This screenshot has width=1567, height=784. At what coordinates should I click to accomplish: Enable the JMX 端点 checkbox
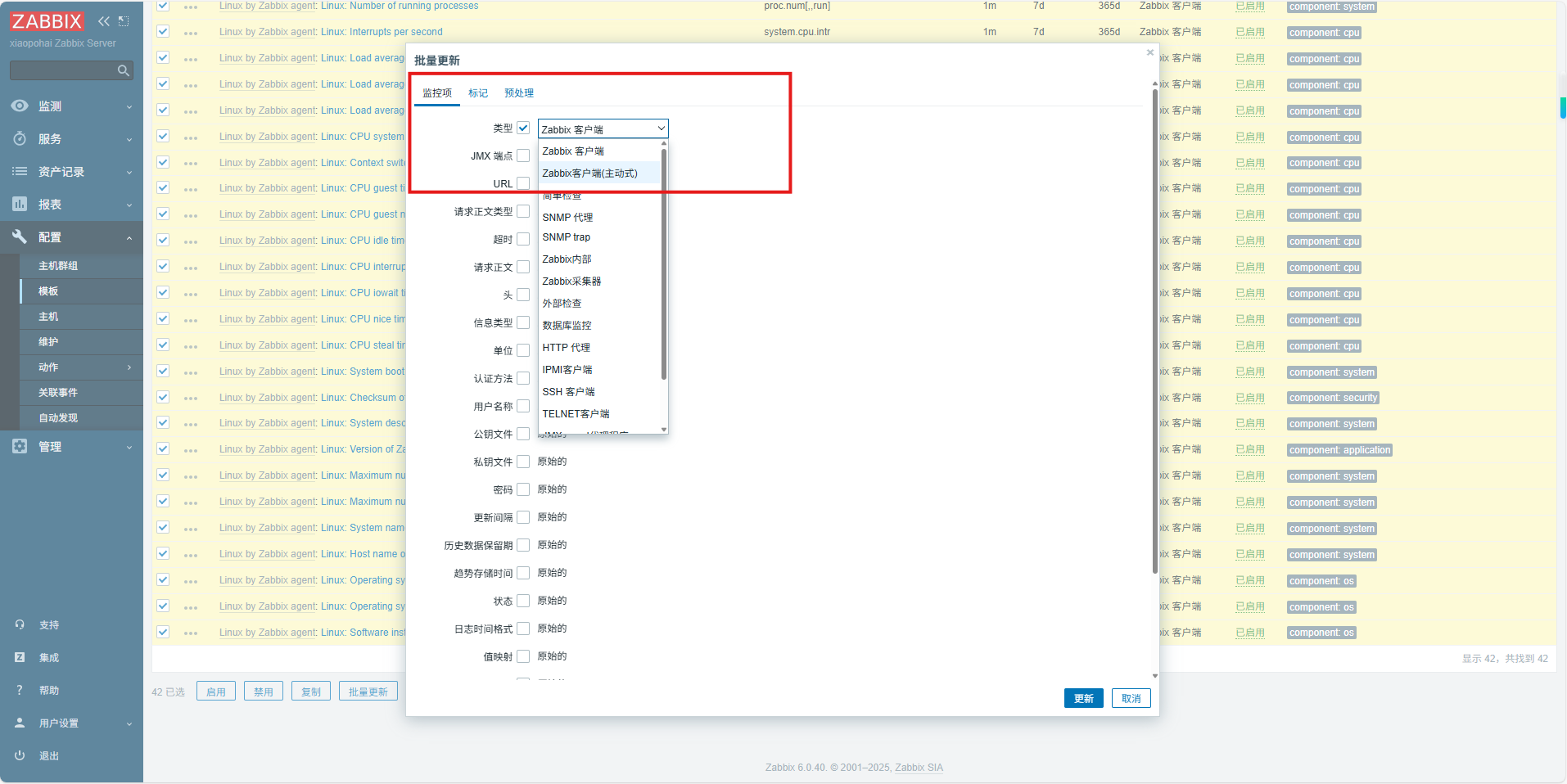pos(523,155)
